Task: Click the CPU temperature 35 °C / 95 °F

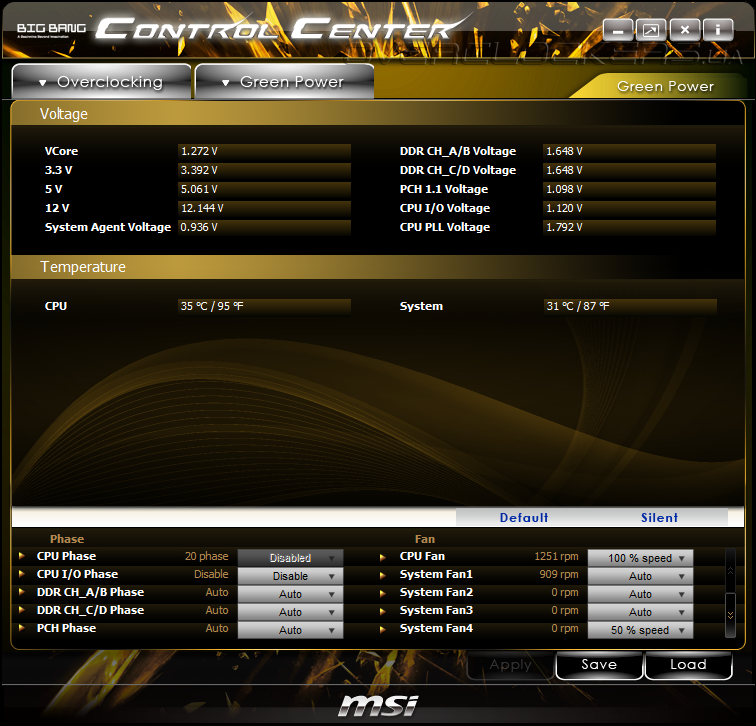Action: (264, 306)
